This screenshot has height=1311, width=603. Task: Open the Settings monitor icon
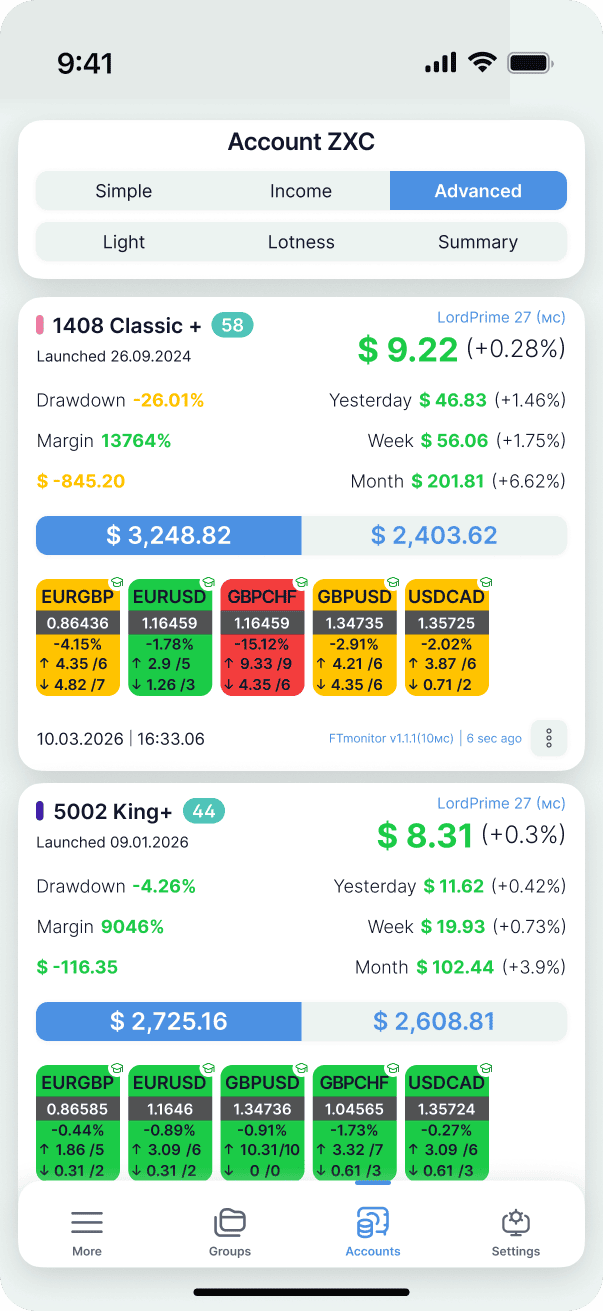516,1223
